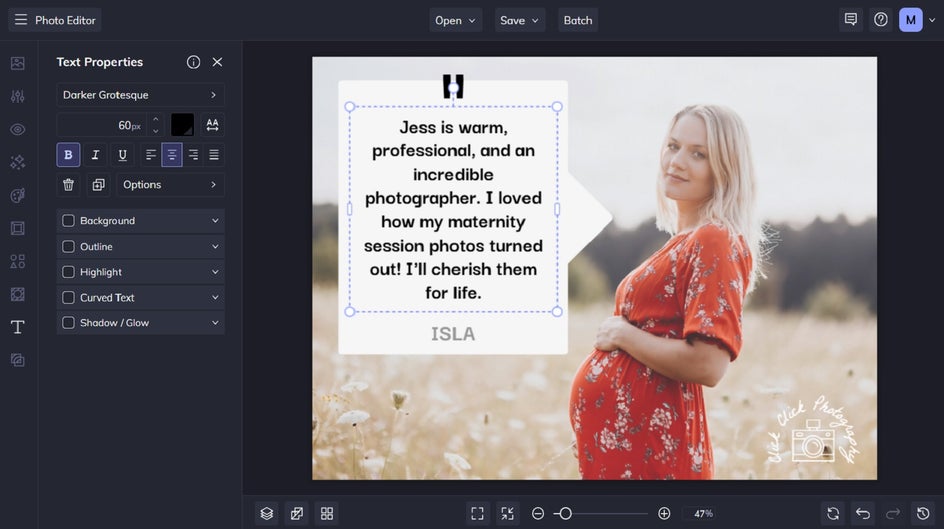Expand the Background section chevron
The height and width of the screenshot is (529, 944).
(x=215, y=221)
